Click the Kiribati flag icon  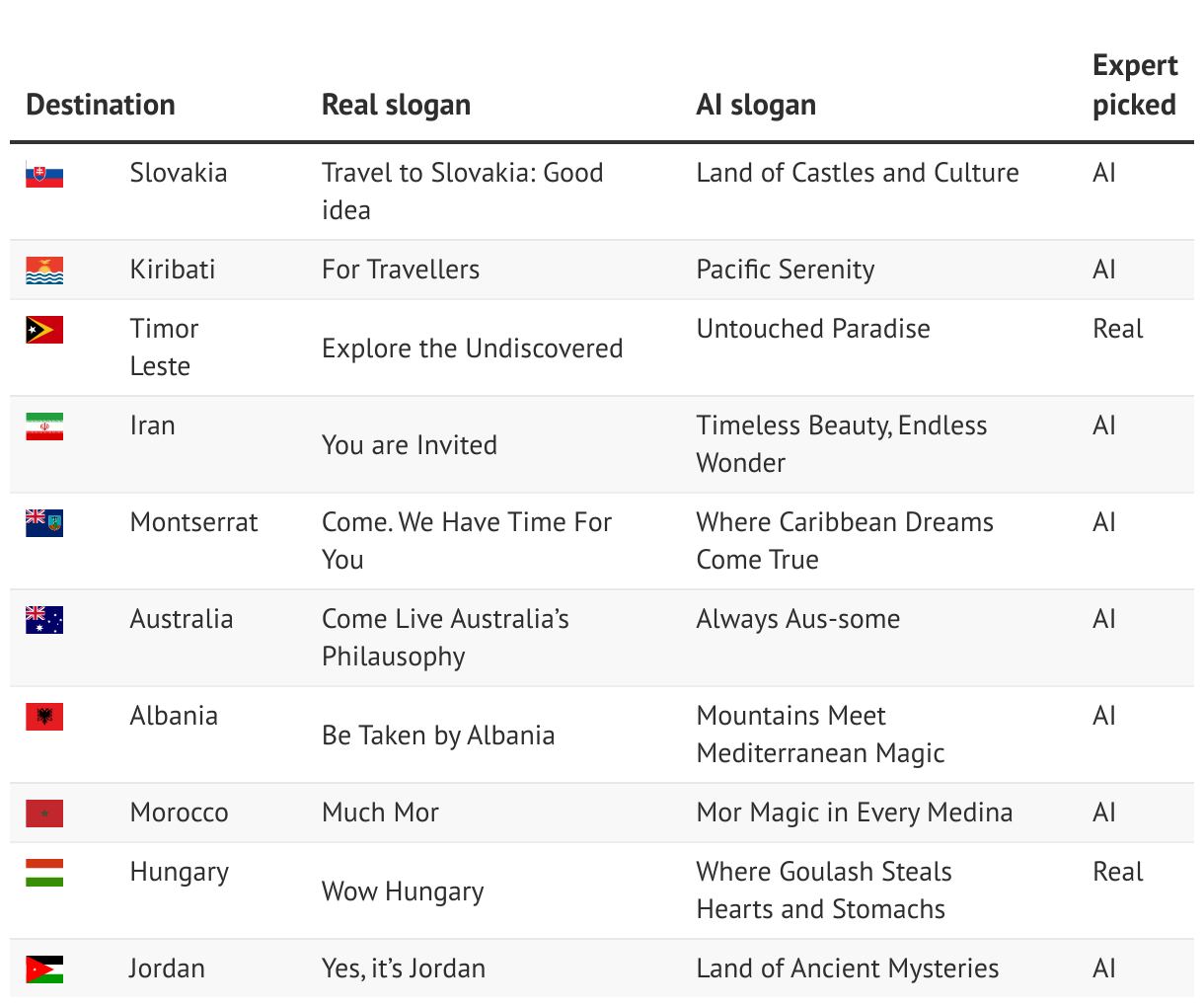click(x=44, y=271)
